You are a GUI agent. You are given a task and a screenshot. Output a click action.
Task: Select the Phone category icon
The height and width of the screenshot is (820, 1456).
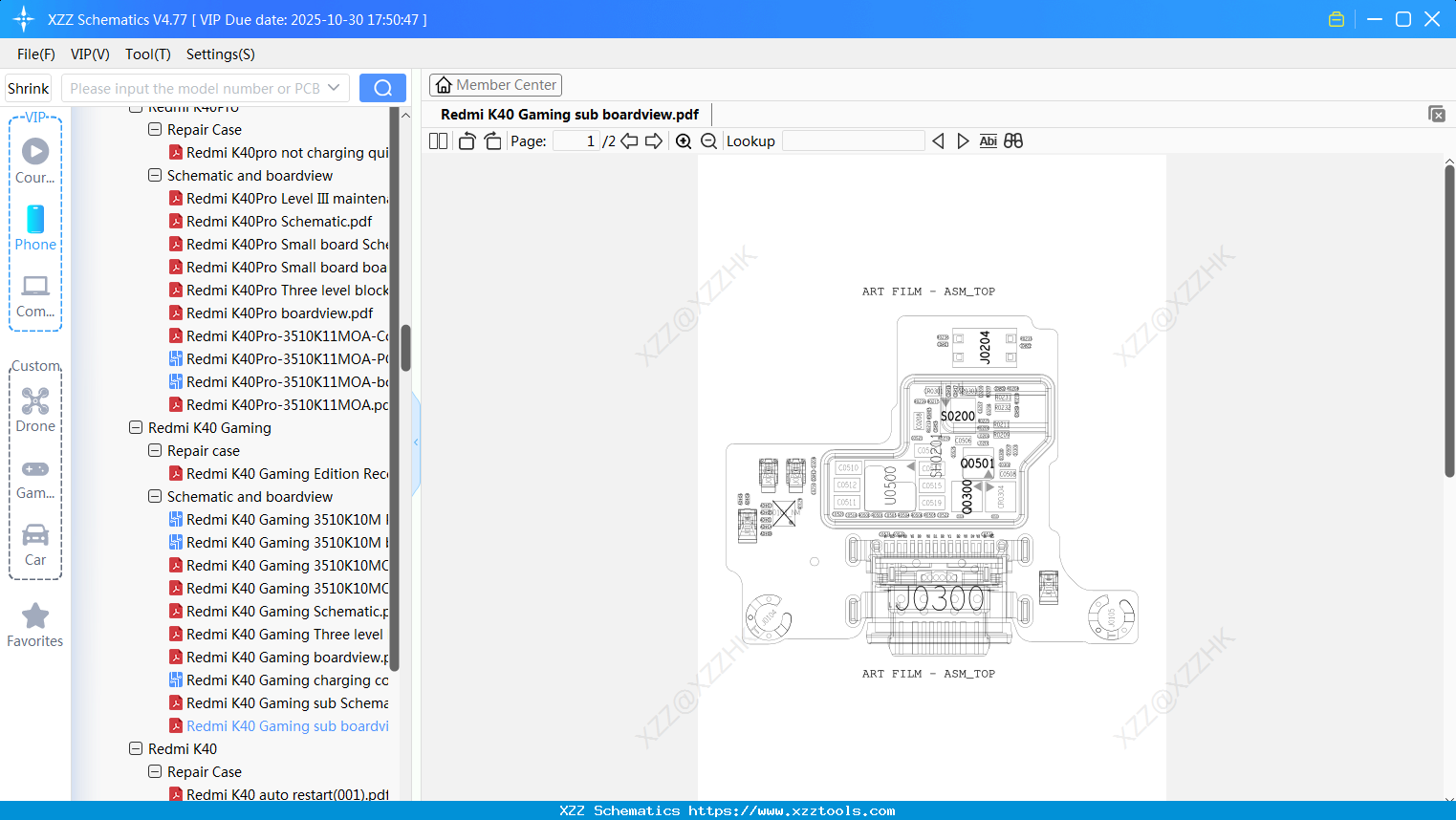[35, 227]
